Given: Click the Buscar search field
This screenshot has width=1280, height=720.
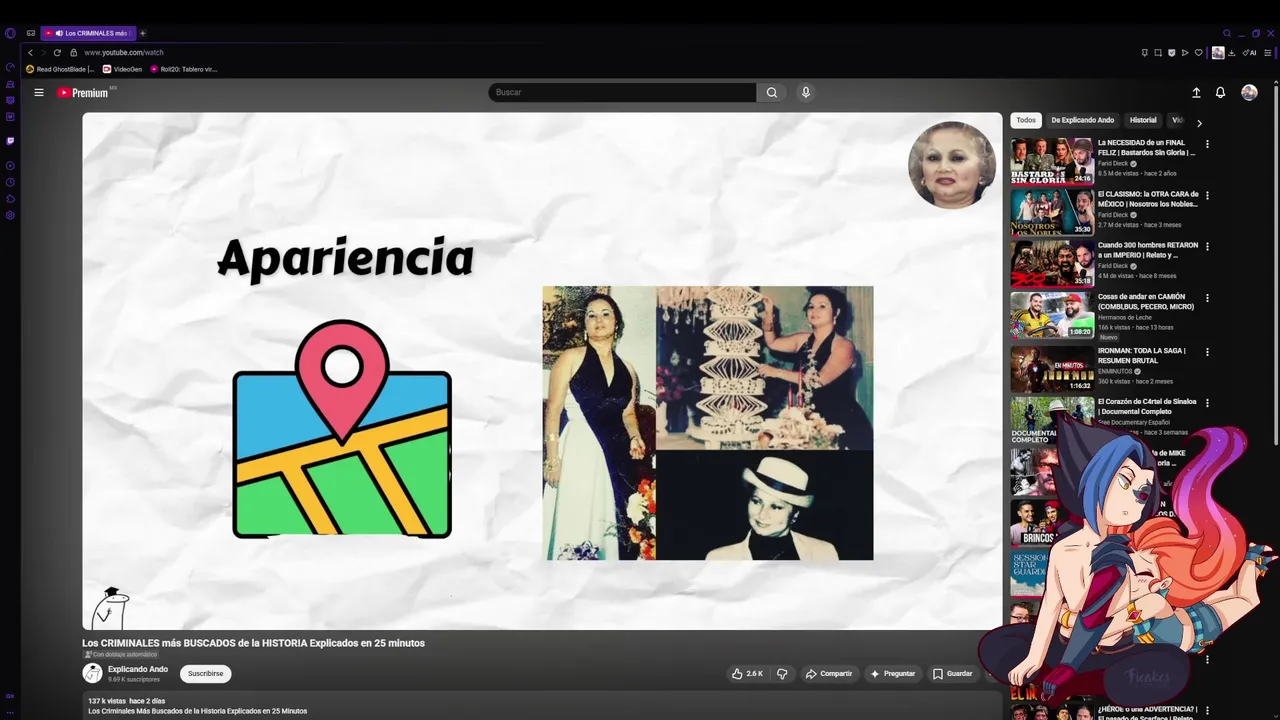Looking at the screenshot, I should [622, 92].
